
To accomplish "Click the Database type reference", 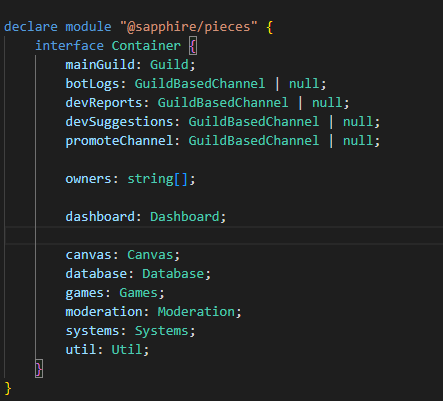I will (x=173, y=274).
